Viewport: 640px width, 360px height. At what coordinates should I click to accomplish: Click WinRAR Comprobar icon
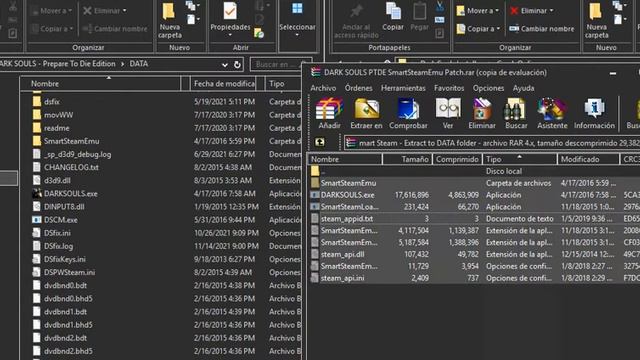[x=408, y=114]
